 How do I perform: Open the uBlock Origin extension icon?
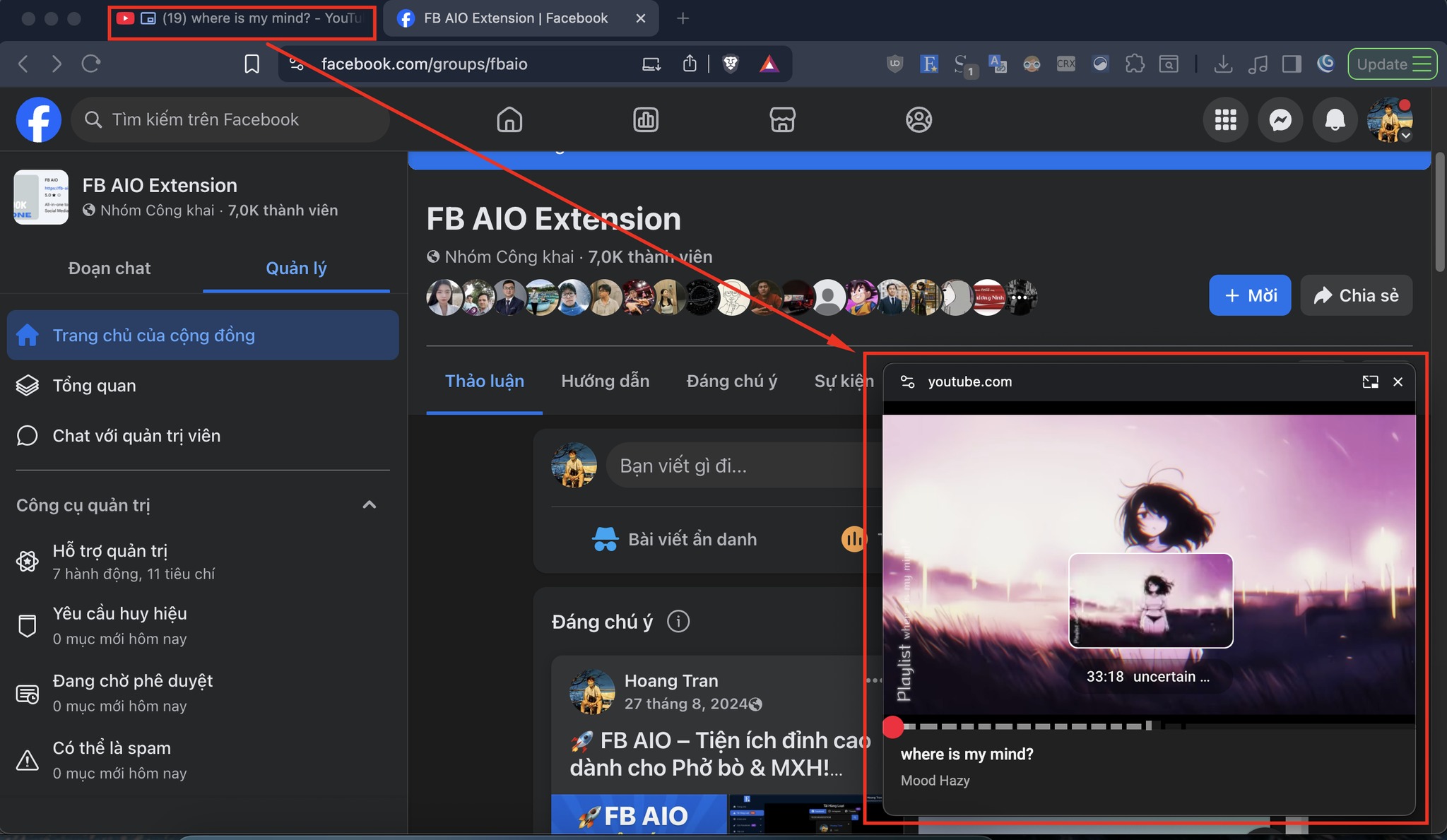tap(894, 64)
